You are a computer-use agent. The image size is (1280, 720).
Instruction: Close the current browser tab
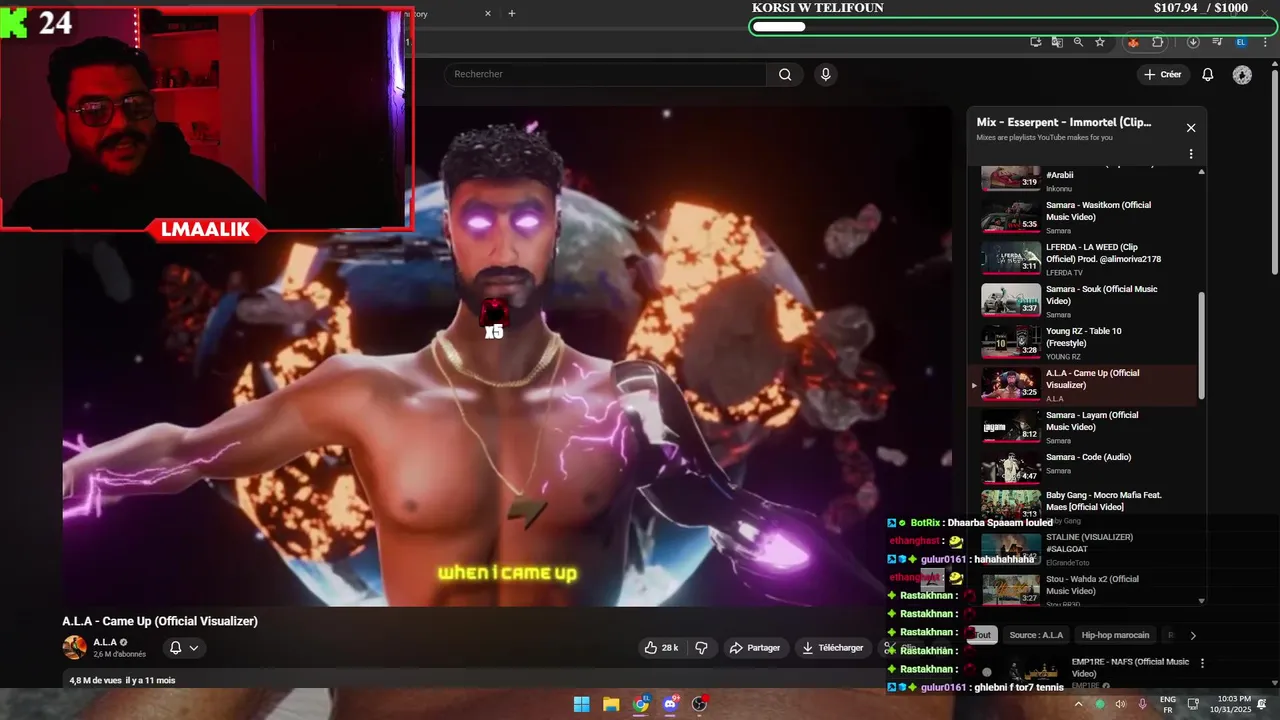[x=488, y=14]
